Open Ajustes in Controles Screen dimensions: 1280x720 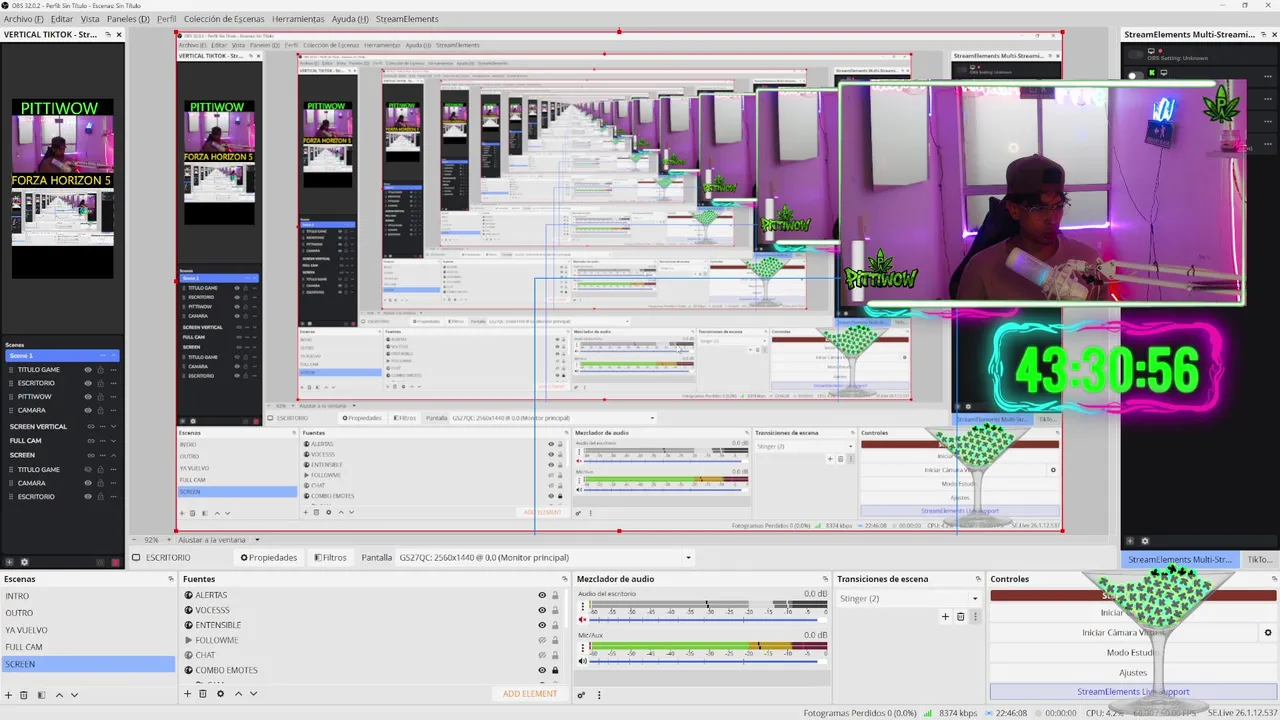[1133, 673]
